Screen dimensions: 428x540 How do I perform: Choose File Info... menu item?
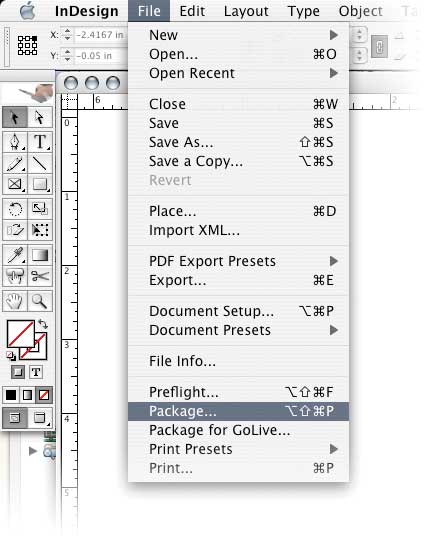click(239, 361)
